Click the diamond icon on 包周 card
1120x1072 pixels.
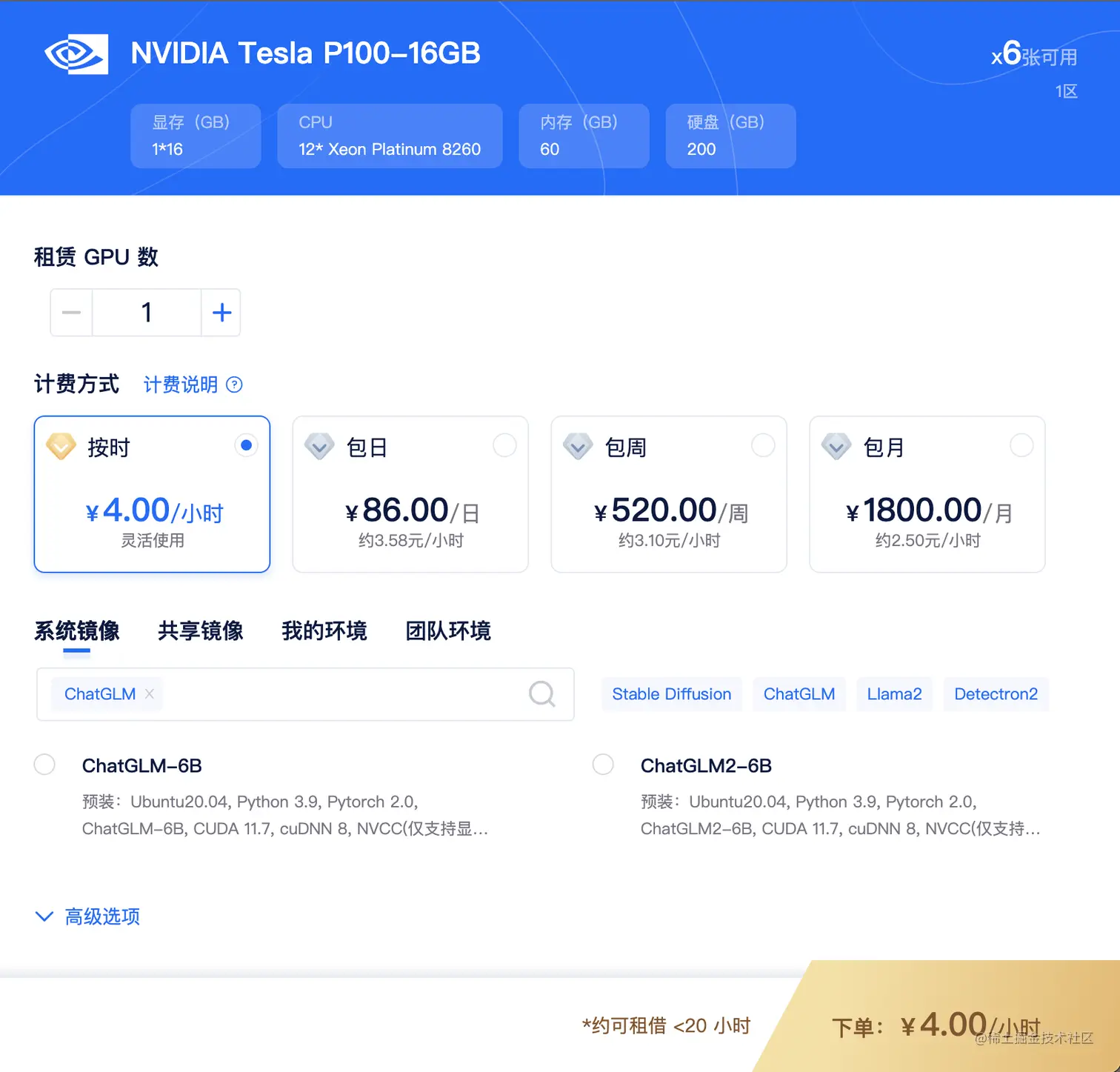pos(578,446)
